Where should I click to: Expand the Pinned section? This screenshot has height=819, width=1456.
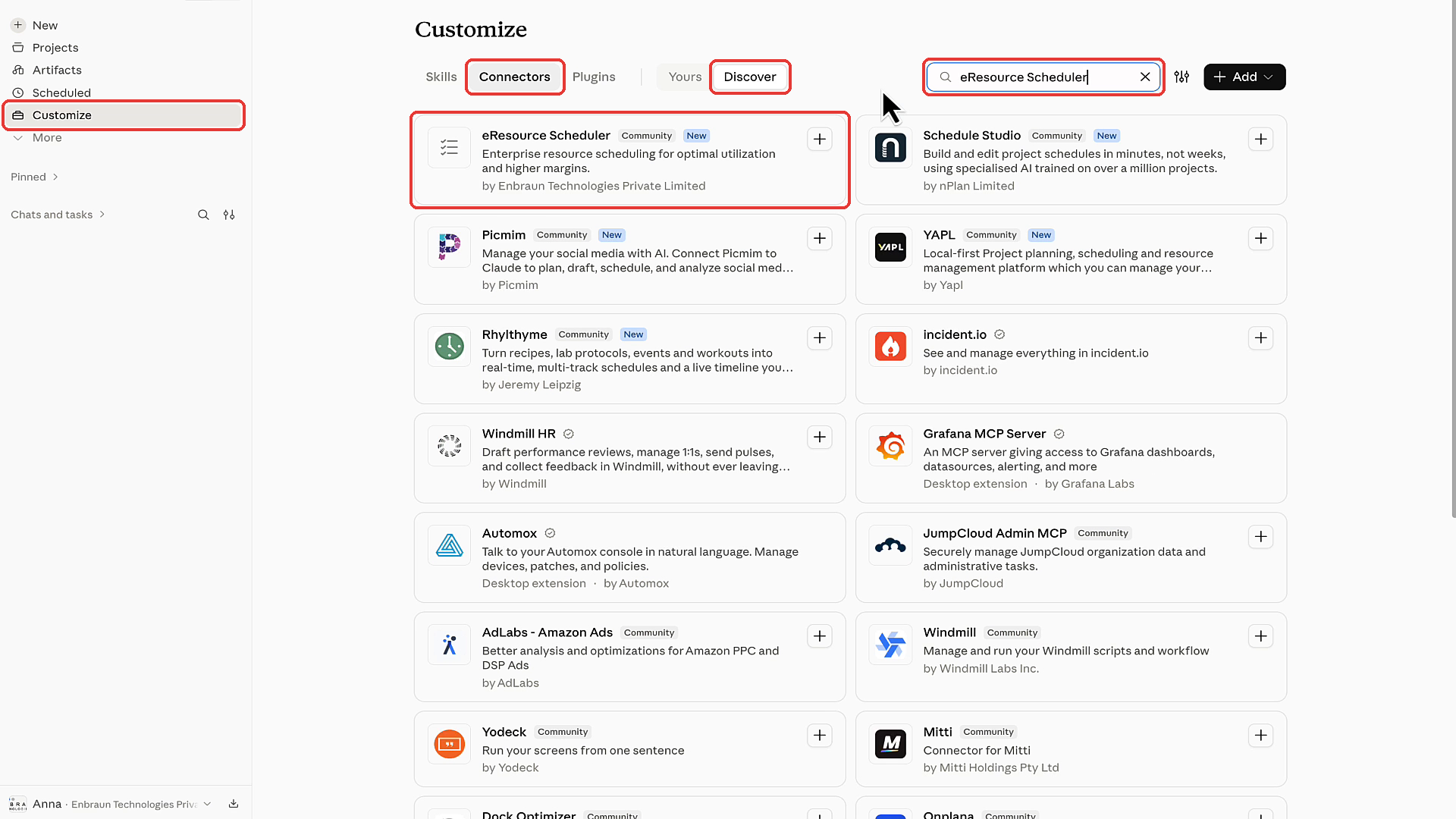(x=34, y=177)
